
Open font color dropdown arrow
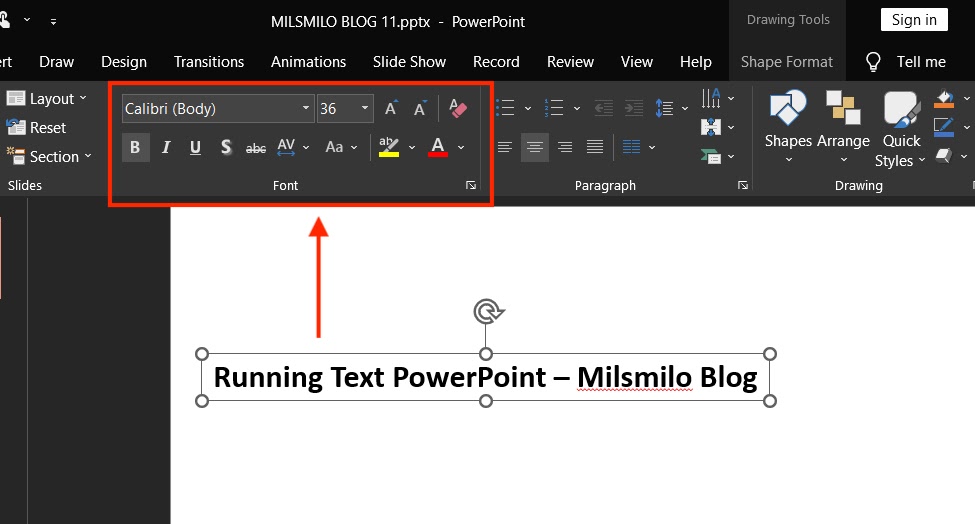pos(461,147)
